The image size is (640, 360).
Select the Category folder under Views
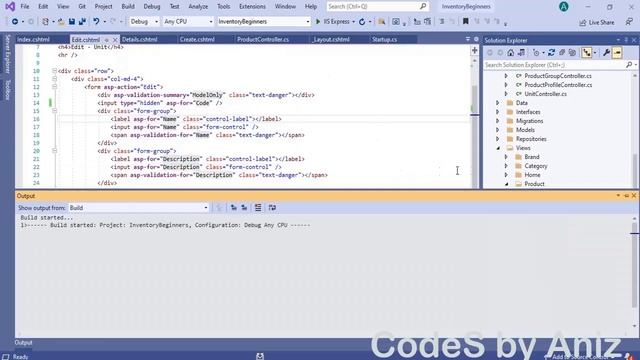(x=536, y=166)
